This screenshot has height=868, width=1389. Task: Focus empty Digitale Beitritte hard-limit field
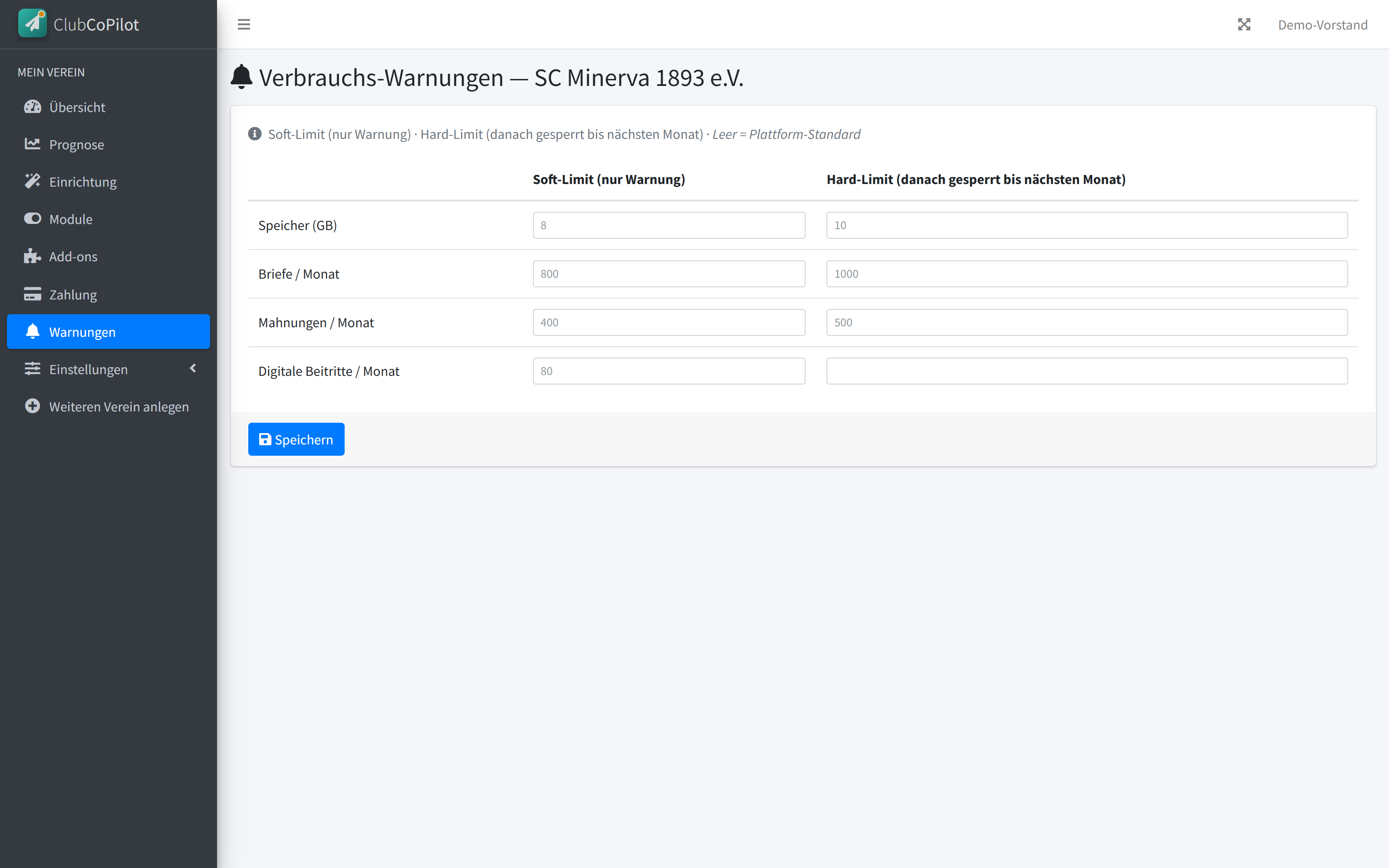[x=1087, y=371]
